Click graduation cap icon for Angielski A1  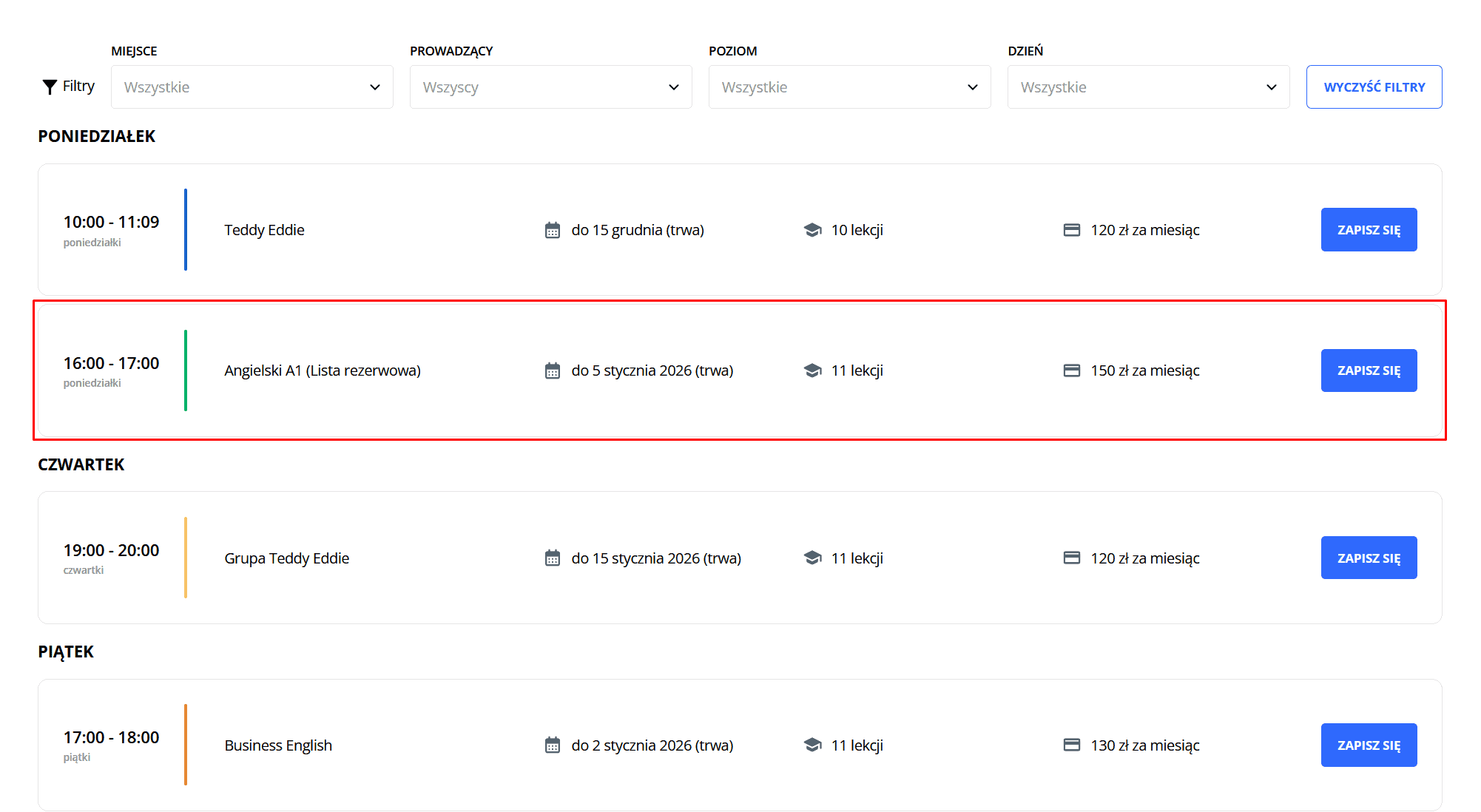tap(812, 371)
